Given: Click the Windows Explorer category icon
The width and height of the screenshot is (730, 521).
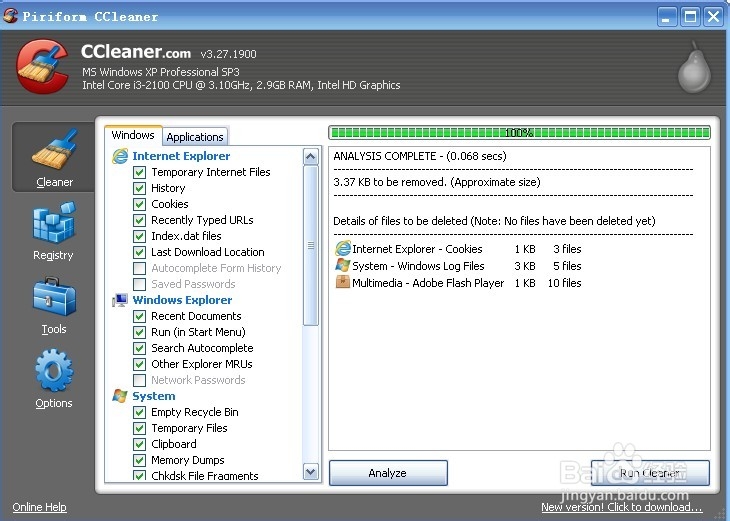Looking at the screenshot, I should (x=120, y=300).
